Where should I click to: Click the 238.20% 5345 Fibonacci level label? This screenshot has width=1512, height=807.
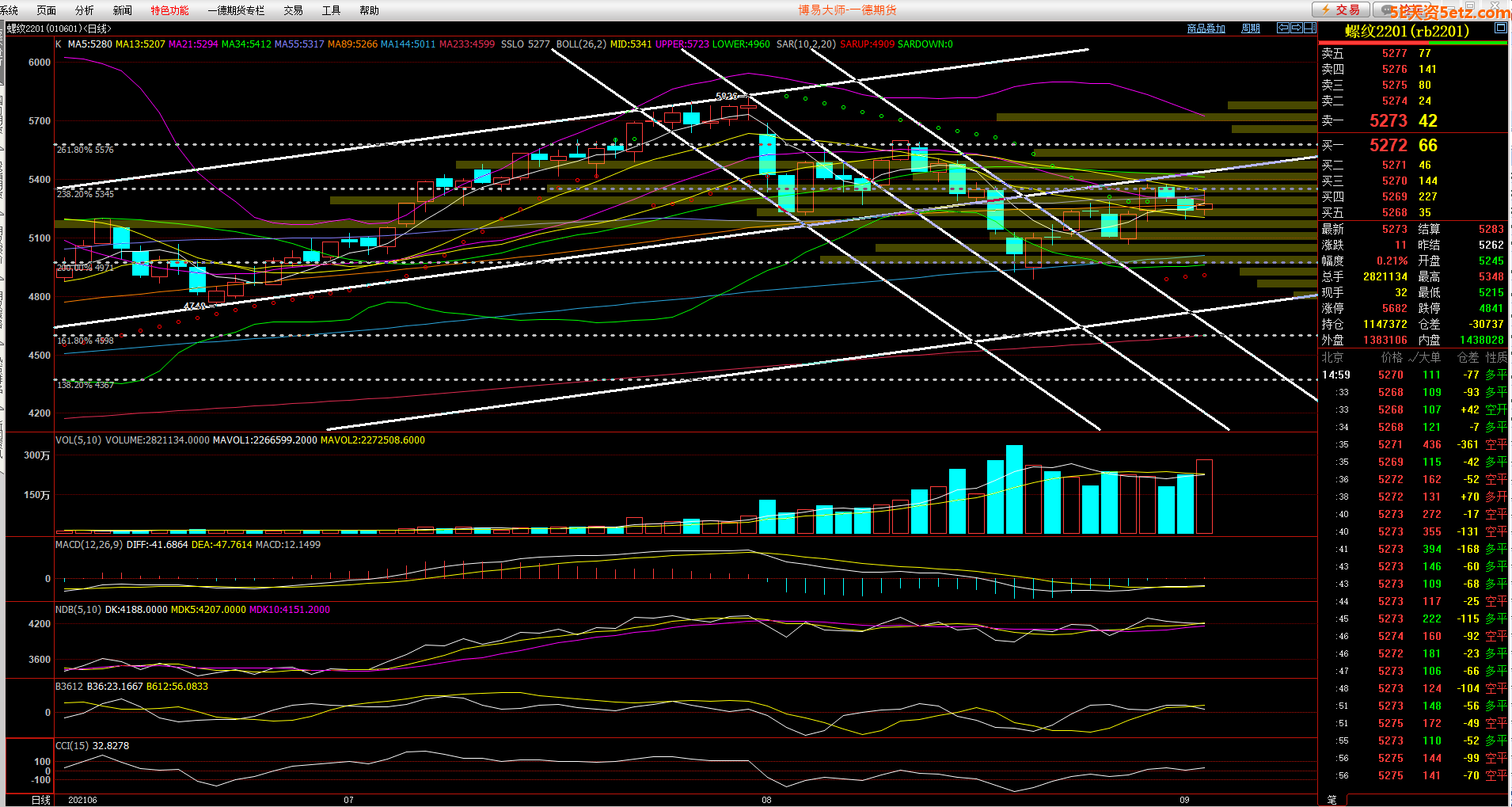pos(85,194)
